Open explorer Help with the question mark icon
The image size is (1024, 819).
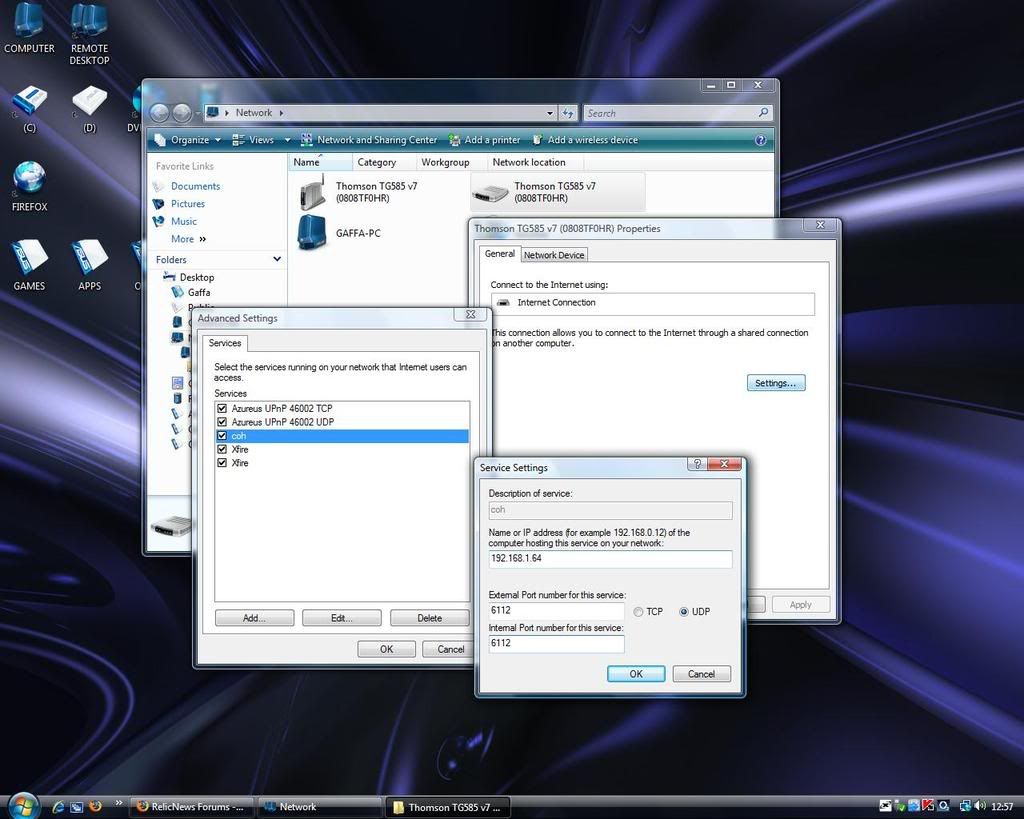click(760, 140)
